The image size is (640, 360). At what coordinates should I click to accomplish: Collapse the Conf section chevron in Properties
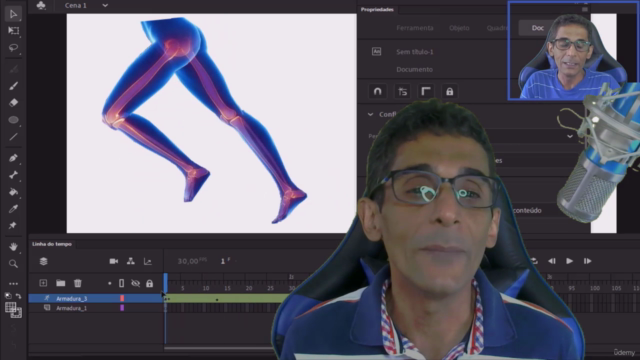(x=370, y=114)
